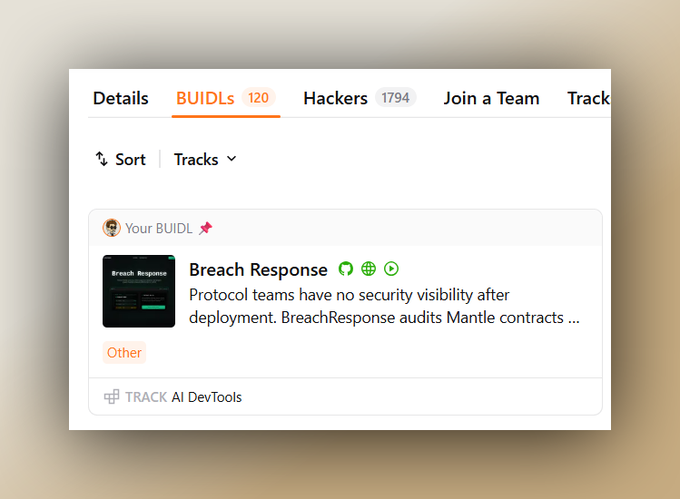Open the Breach Response thumbnail image
Viewport: 680px width, 499px height.
[x=139, y=291]
